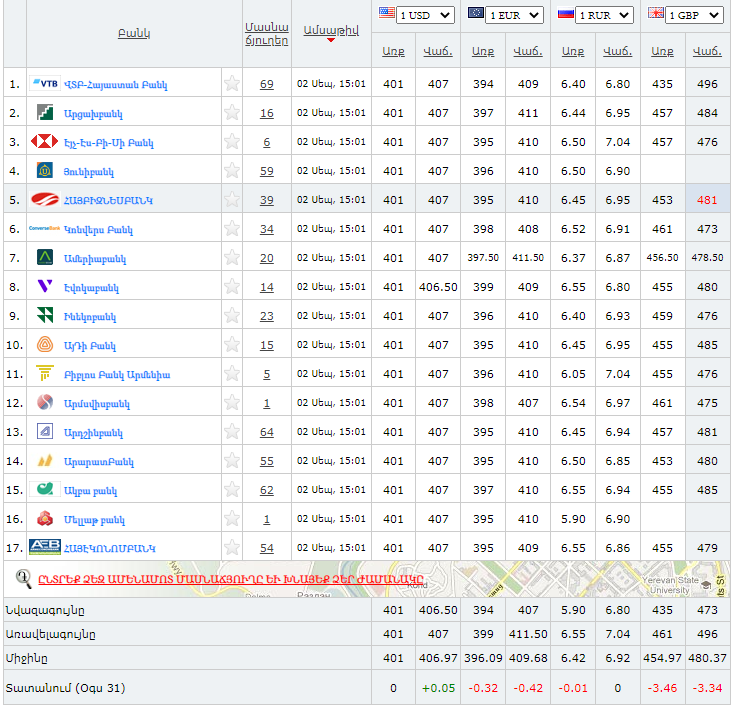
Task: Click the Armswissbank logo in row 12
Action: [x=45, y=402]
